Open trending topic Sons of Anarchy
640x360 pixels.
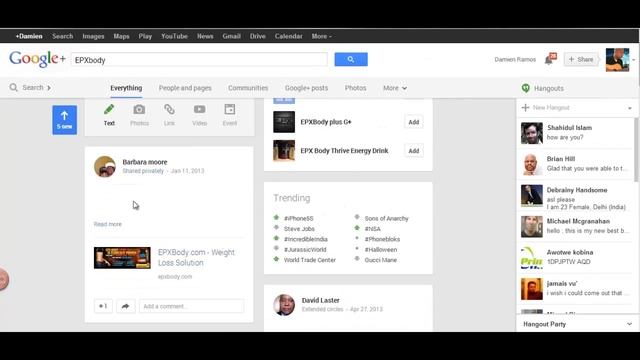(386, 219)
